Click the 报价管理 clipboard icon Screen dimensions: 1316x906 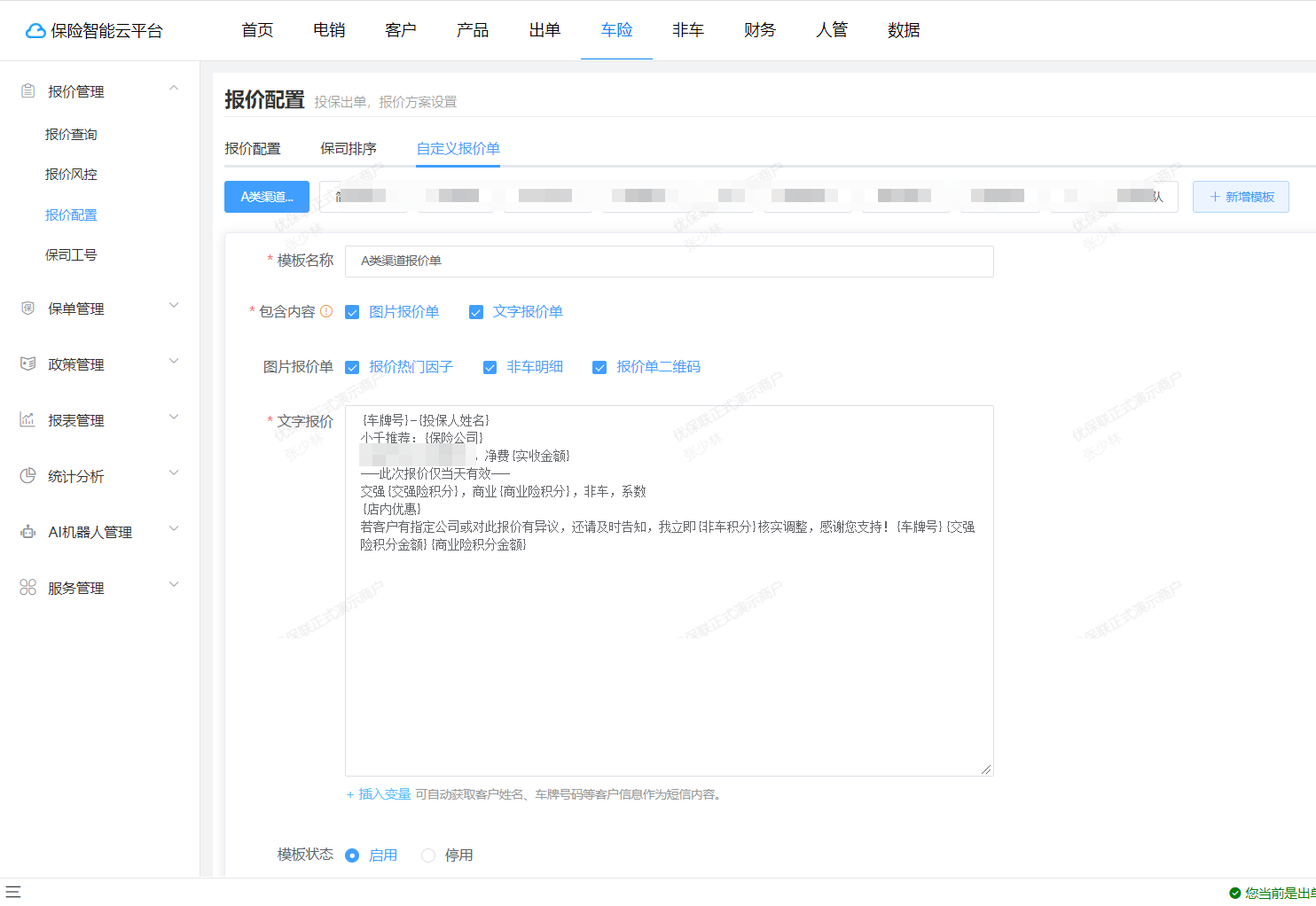tap(27, 90)
